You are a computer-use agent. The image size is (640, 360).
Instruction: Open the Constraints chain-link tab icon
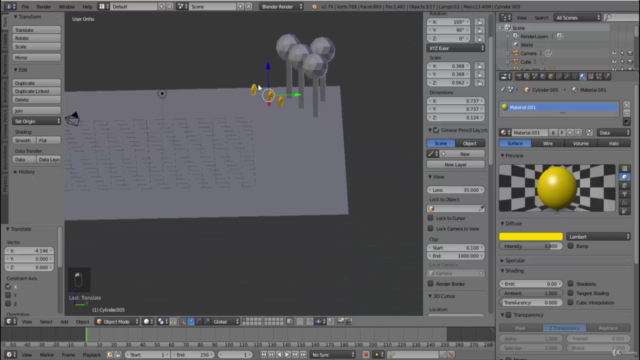(559, 76)
